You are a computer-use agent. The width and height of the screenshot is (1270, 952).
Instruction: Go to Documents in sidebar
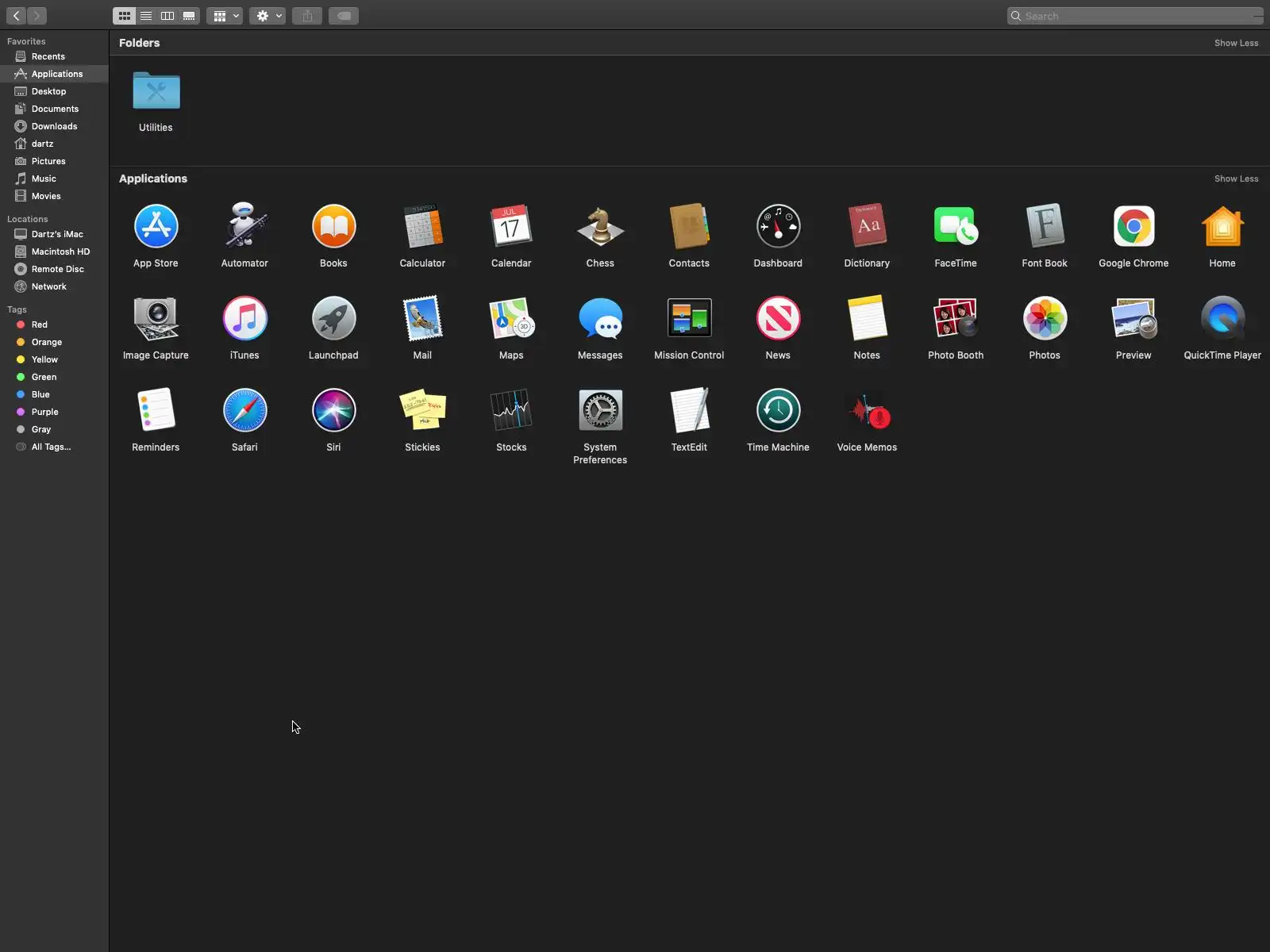point(54,109)
